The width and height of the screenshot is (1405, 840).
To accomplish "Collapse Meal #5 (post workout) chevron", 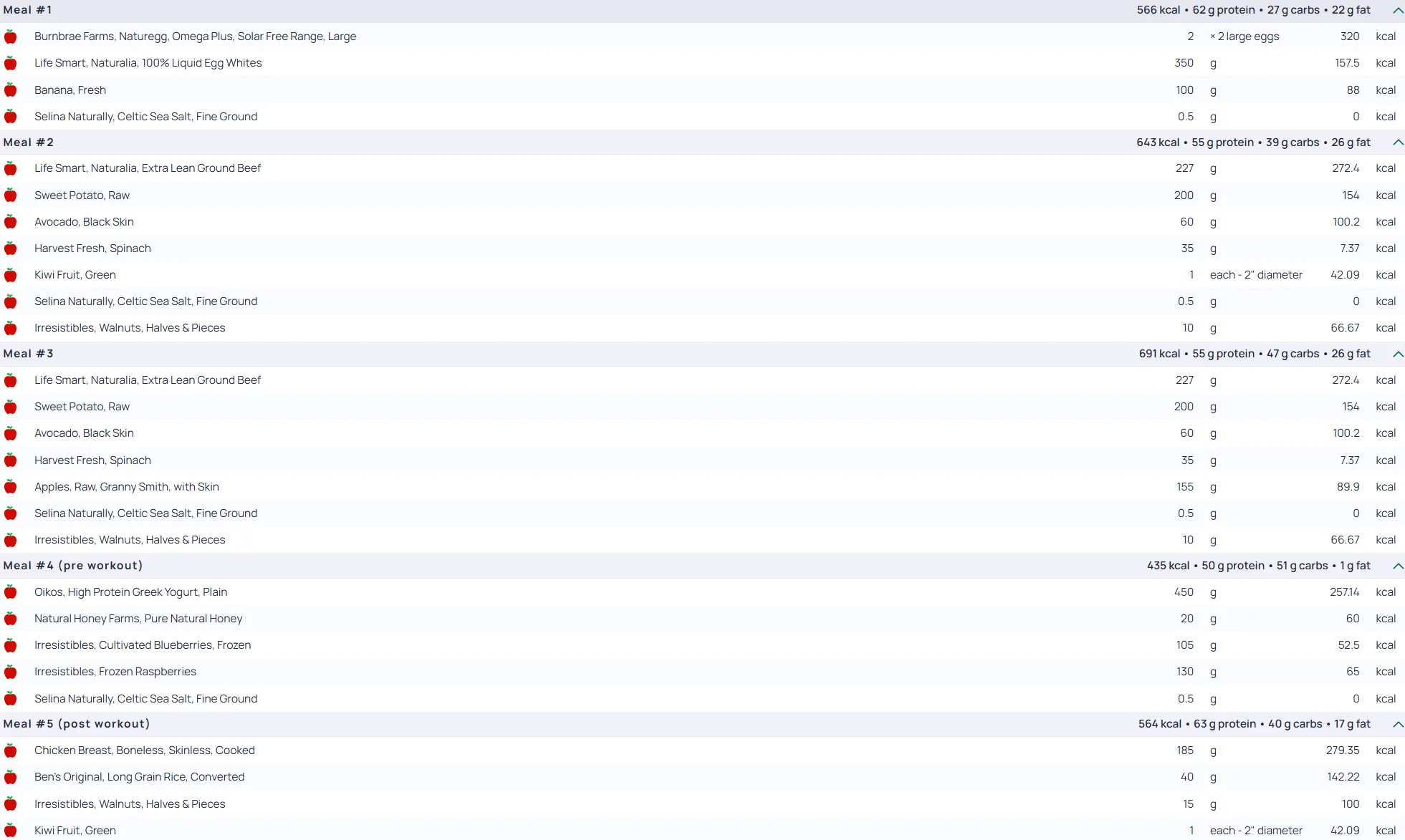I will (1398, 724).
